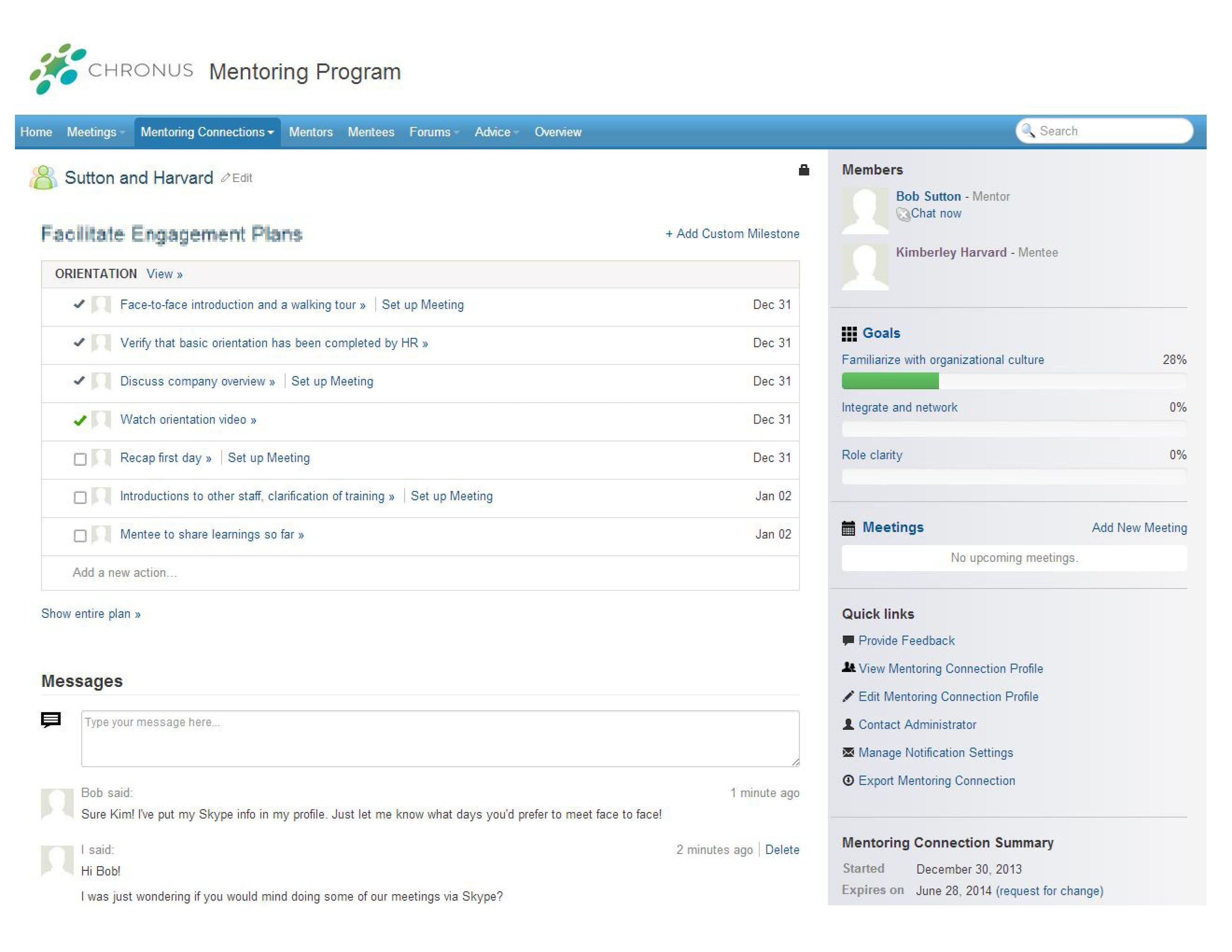Open the Mentors tab

[x=311, y=132]
